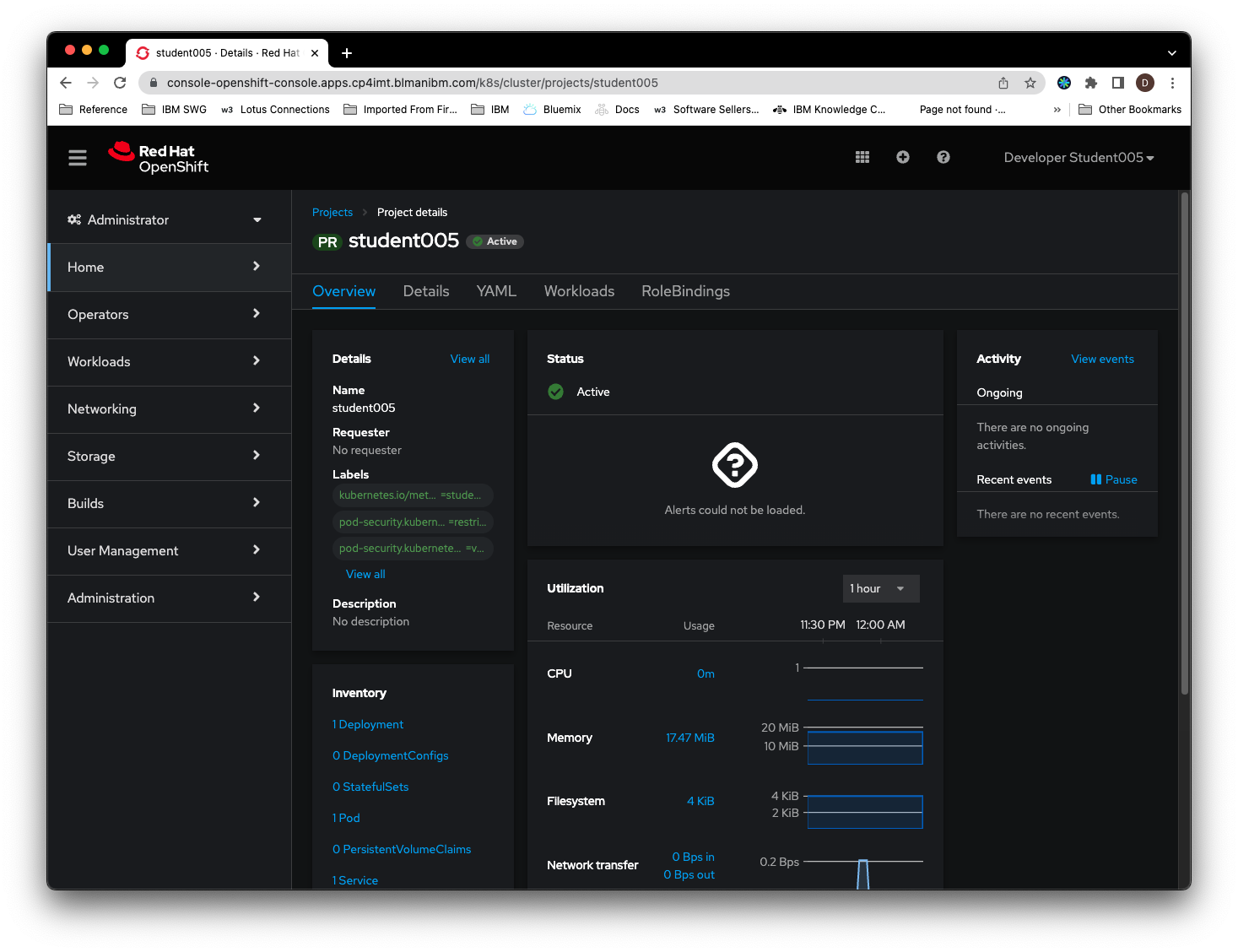Expand the Operators navigation section
The height and width of the screenshot is (952, 1238).
coord(170,314)
